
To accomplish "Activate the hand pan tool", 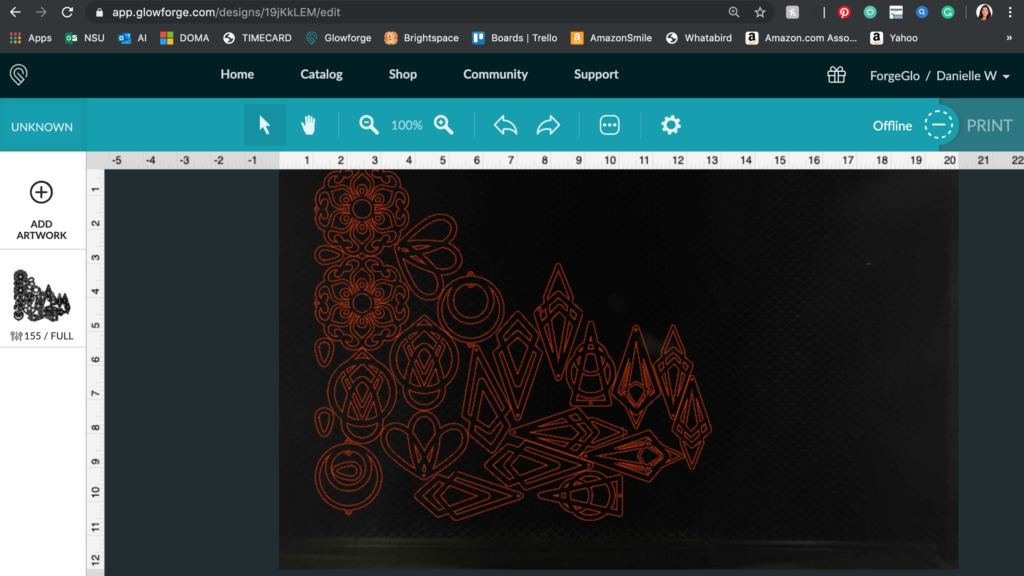I will 308,125.
